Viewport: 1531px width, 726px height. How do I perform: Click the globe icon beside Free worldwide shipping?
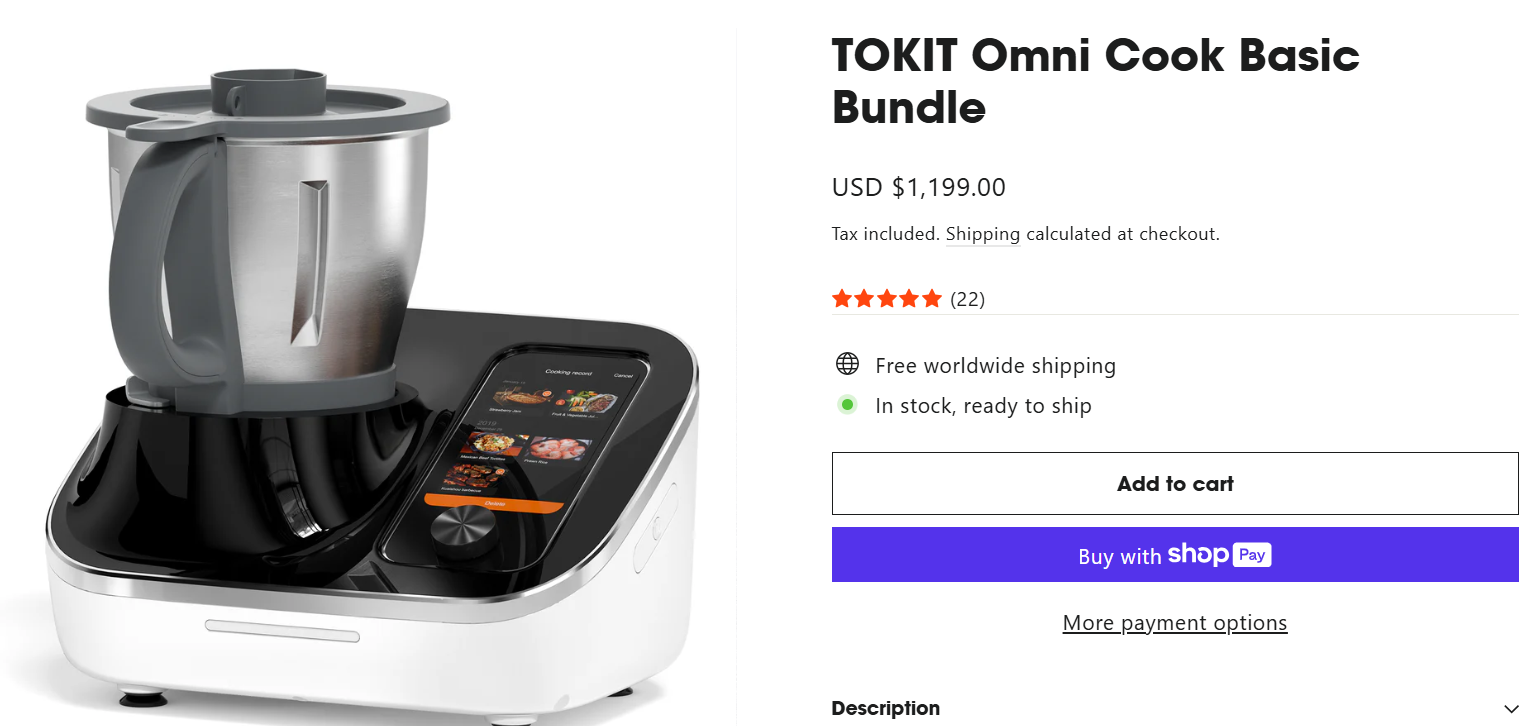[x=847, y=364]
